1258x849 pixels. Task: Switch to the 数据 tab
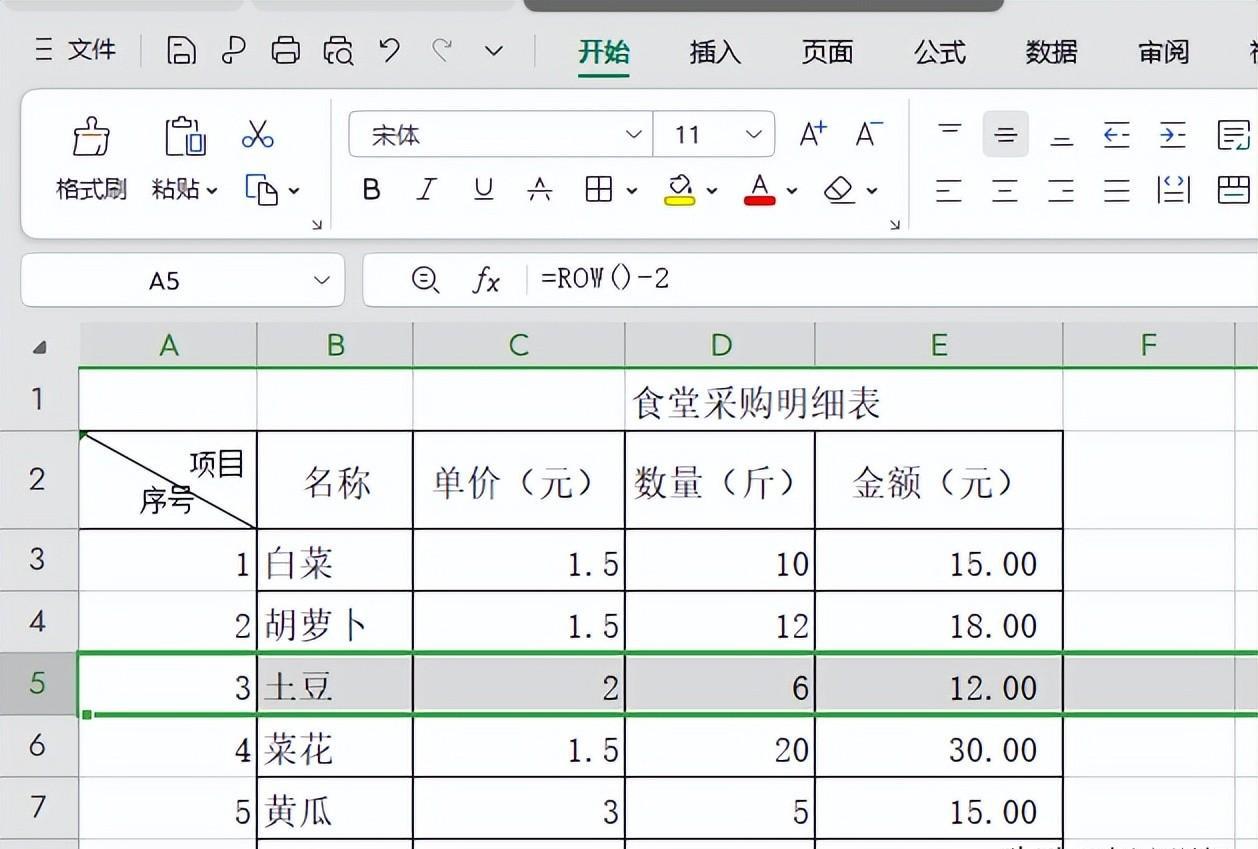(x=1052, y=52)
